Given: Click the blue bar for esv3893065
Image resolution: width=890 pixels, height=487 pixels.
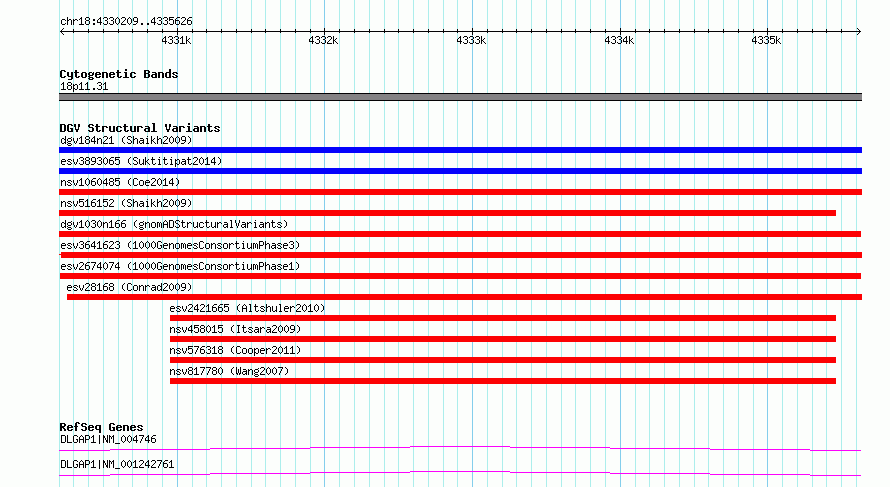Looking at the screenshot, I should click(x=460, y=171).
